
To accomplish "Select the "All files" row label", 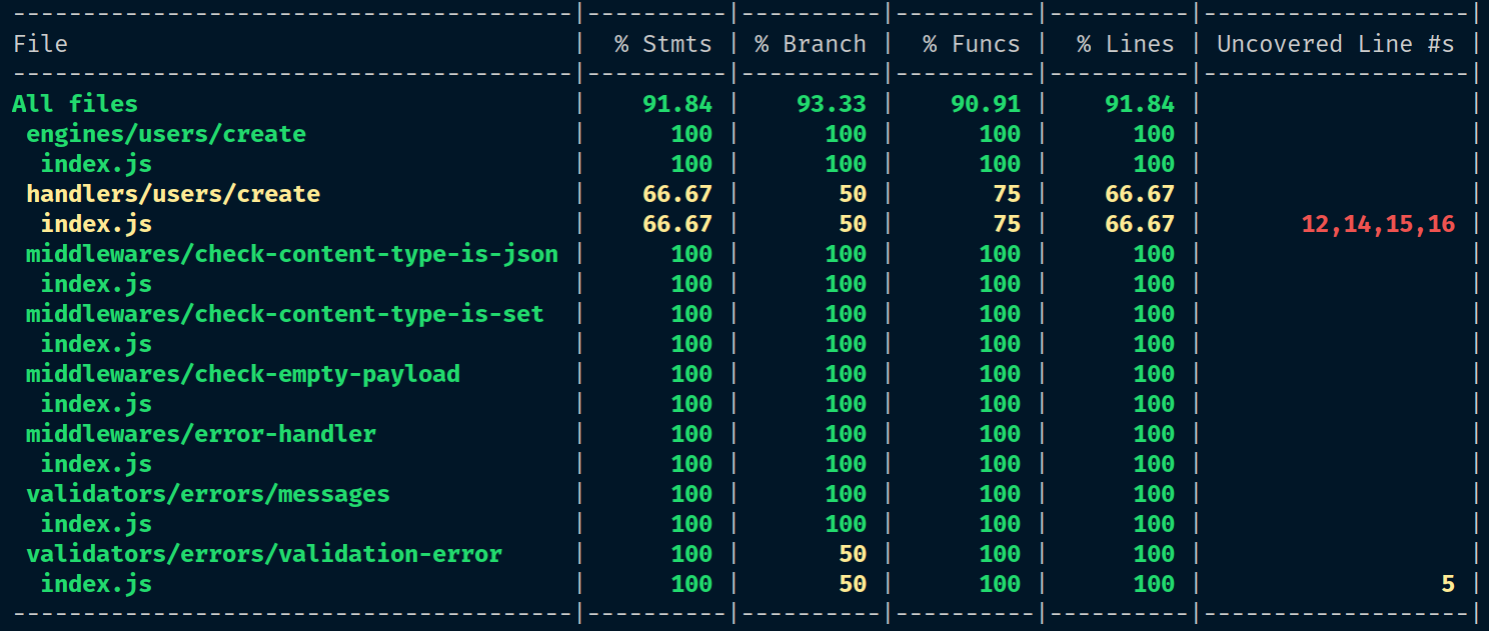I will click(75, 104).
